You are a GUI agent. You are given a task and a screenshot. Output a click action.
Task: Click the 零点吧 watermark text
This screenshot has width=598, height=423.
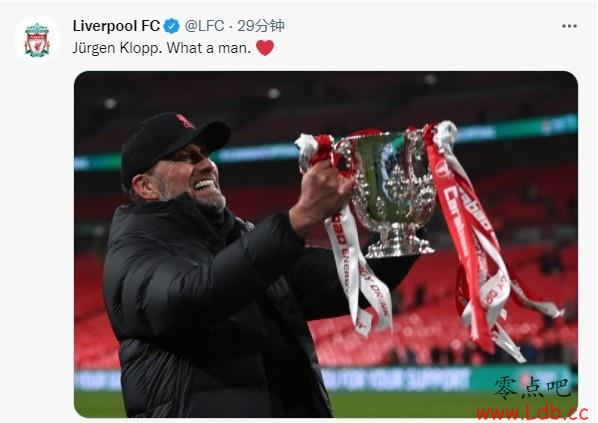tap(532, 388)
